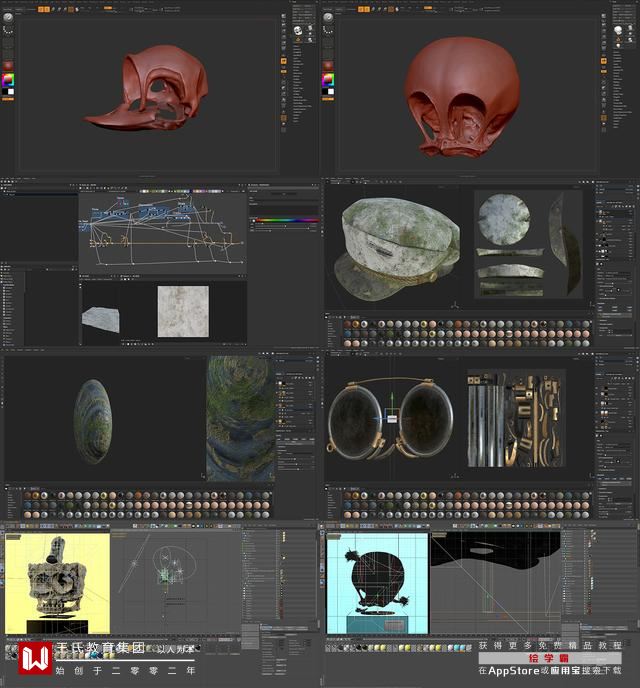Click rainbow hue gradient bar in Substance Designer window
Image resolution: width=640 pixels, height=688 pixels.
[x=287, y=220]
